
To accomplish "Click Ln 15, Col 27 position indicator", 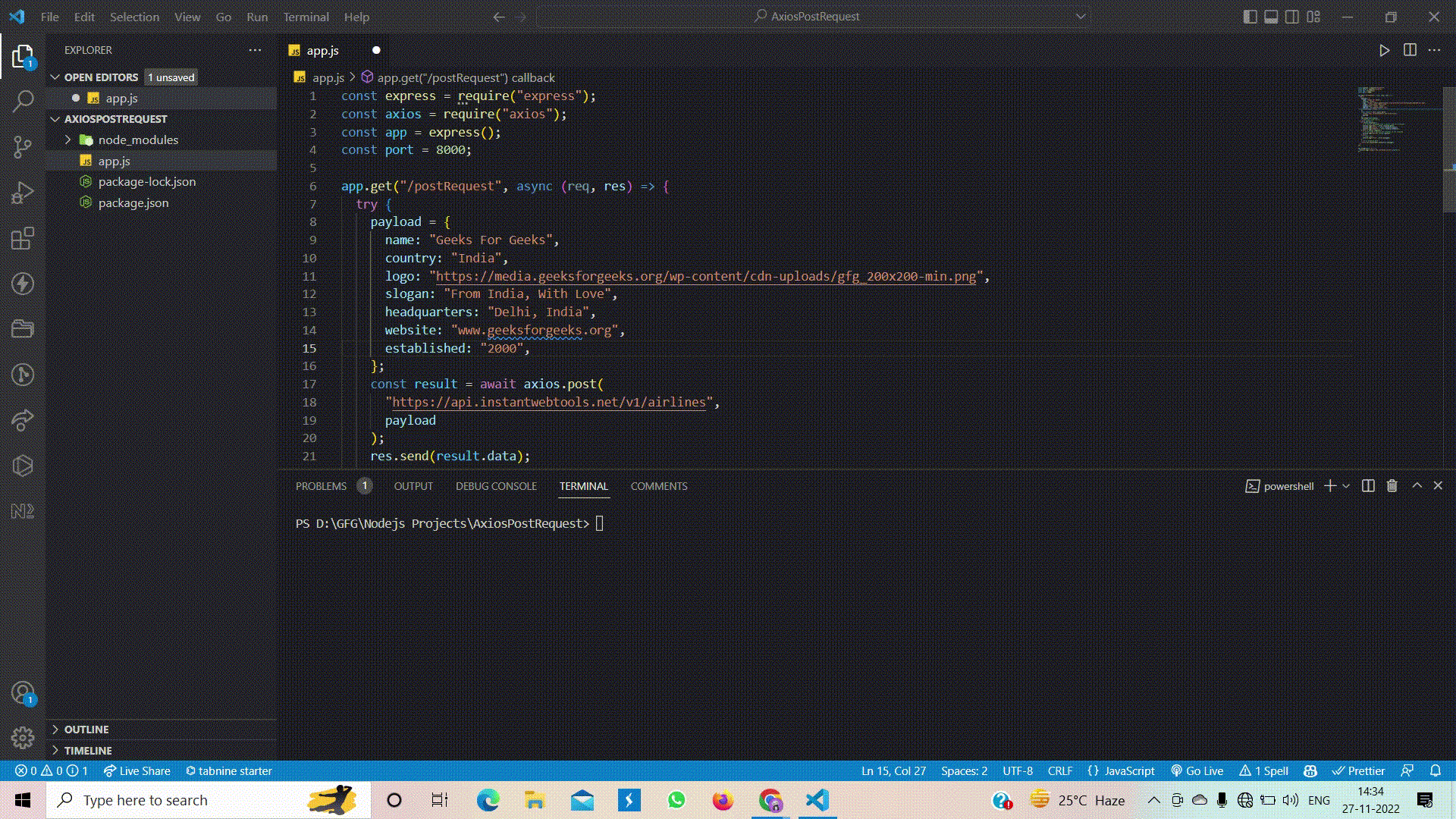I will click(x=893, y=770).
